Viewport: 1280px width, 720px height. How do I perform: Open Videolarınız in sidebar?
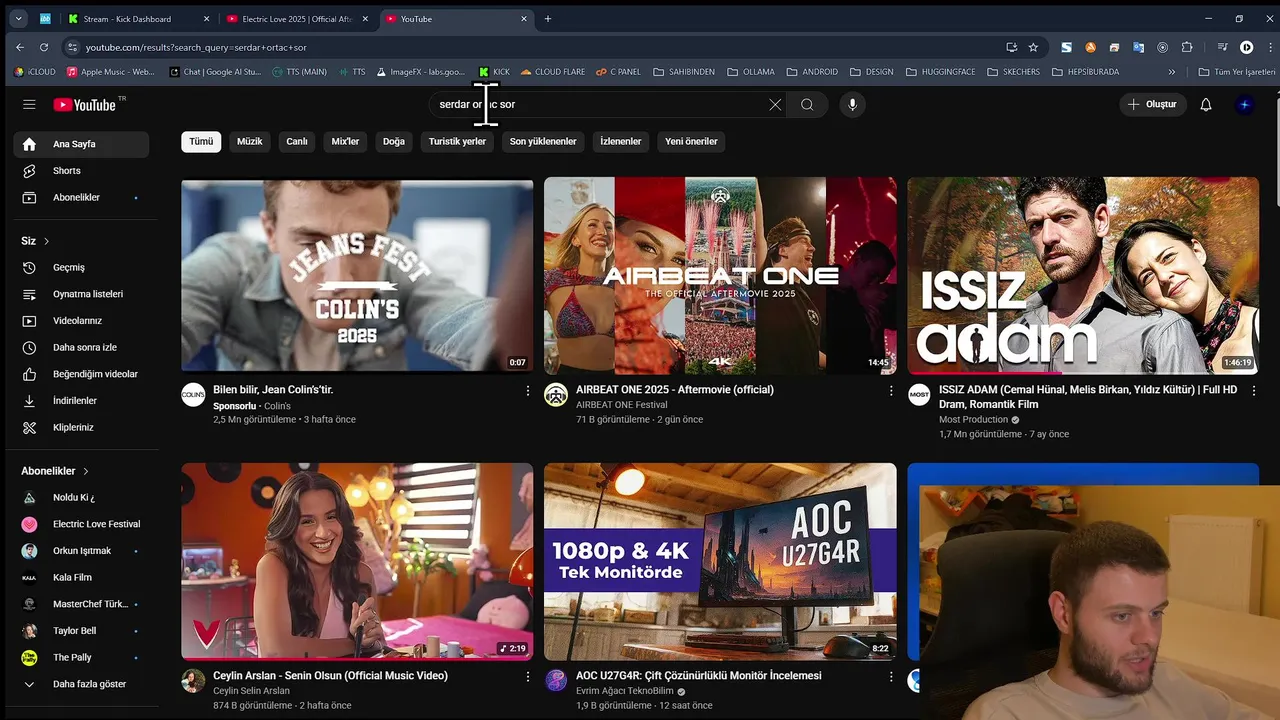click(x=81, y=321)
